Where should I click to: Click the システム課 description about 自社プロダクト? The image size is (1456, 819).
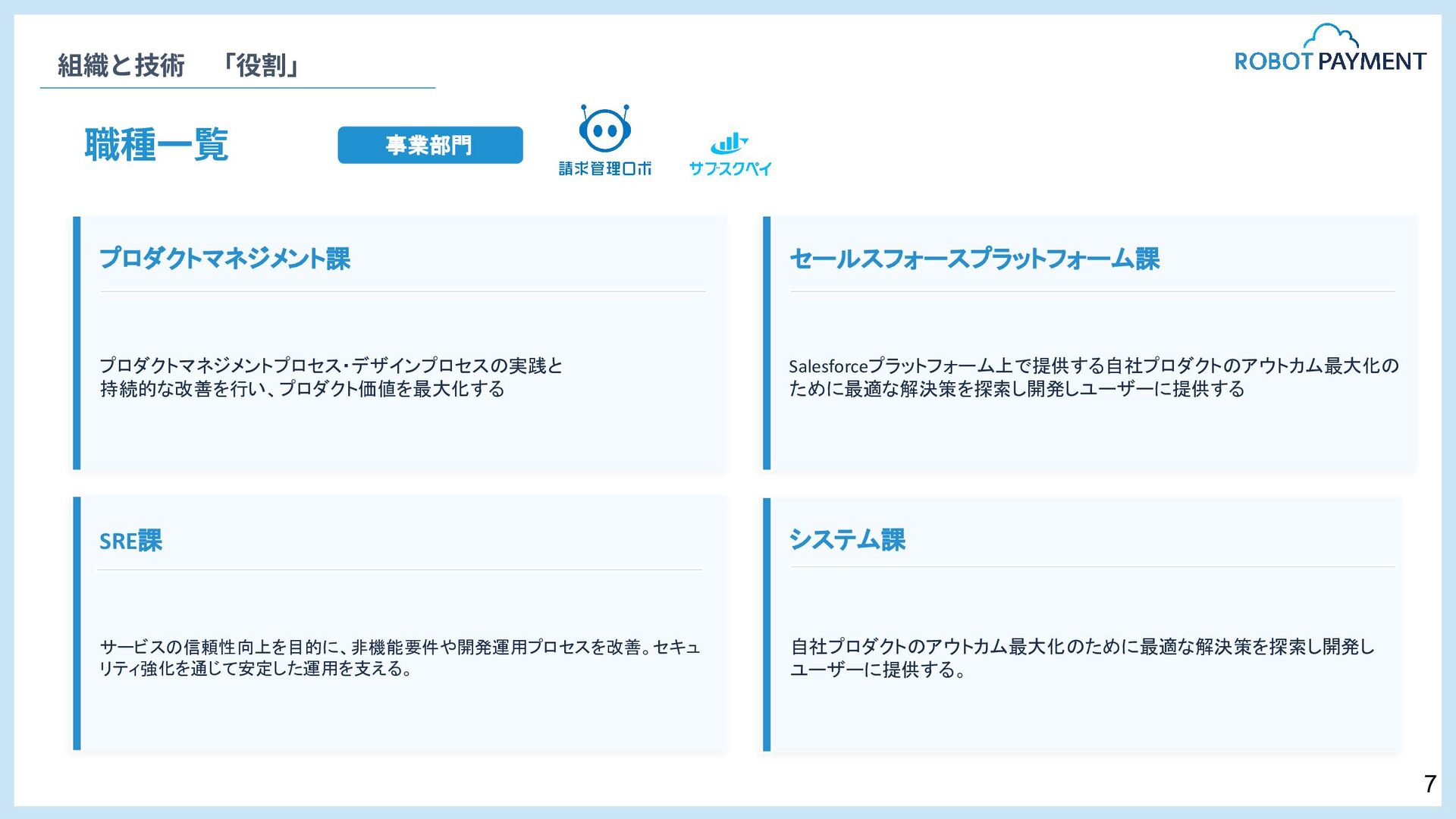pyautogui.click(x=1082, y=657)
